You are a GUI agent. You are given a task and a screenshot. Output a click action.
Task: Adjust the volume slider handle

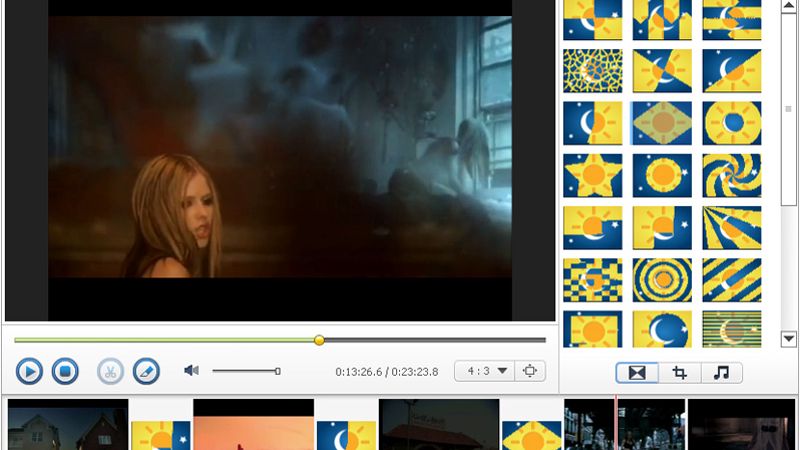[278, 371]
